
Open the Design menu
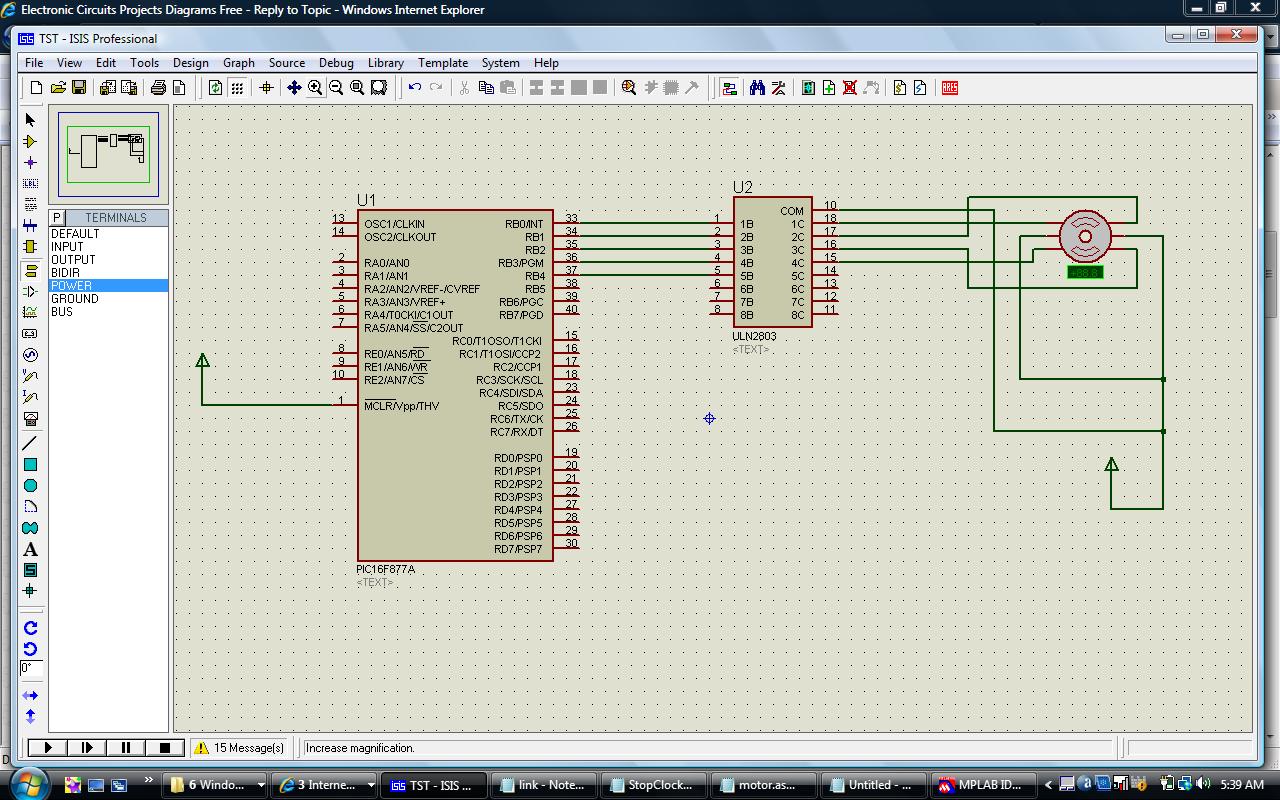click(190, 62)
